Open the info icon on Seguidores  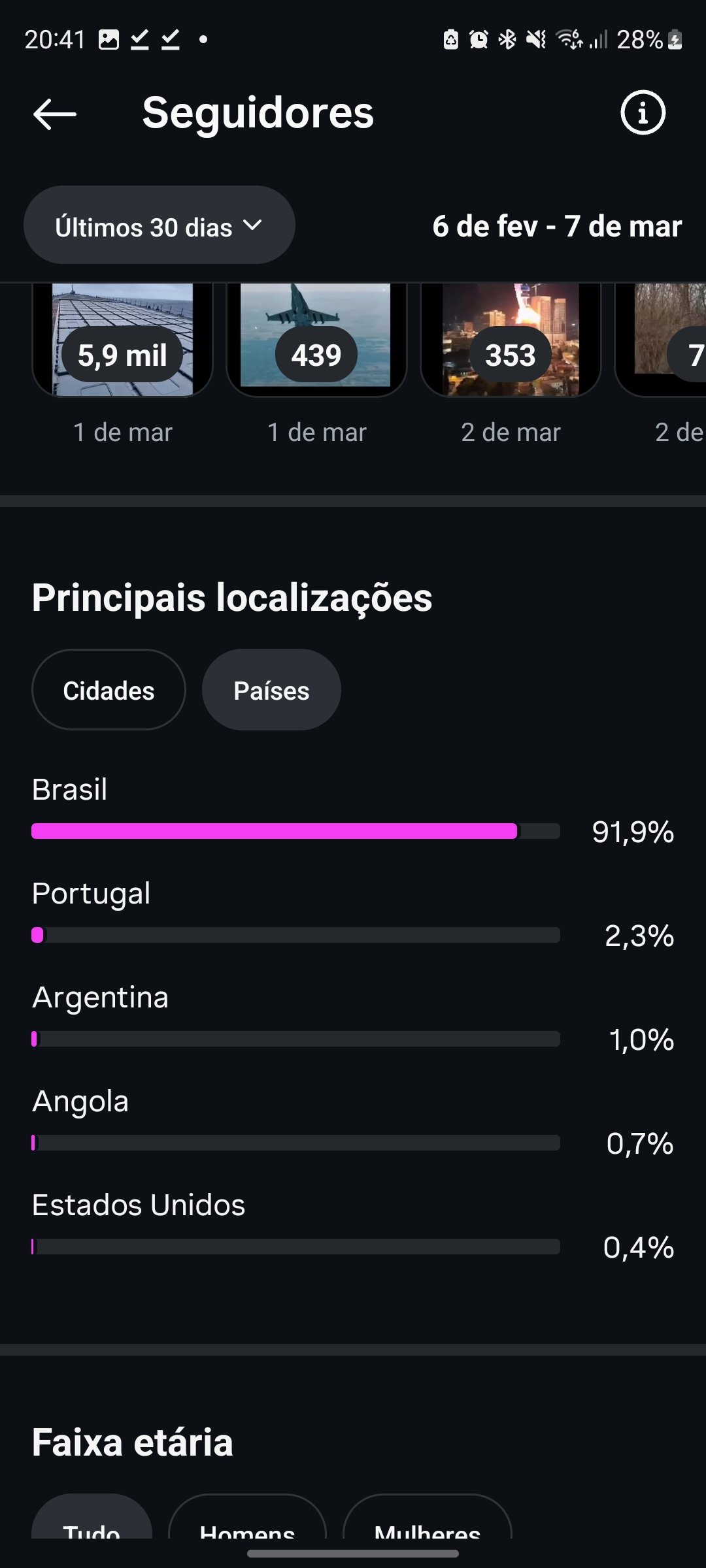coord(643,113)
